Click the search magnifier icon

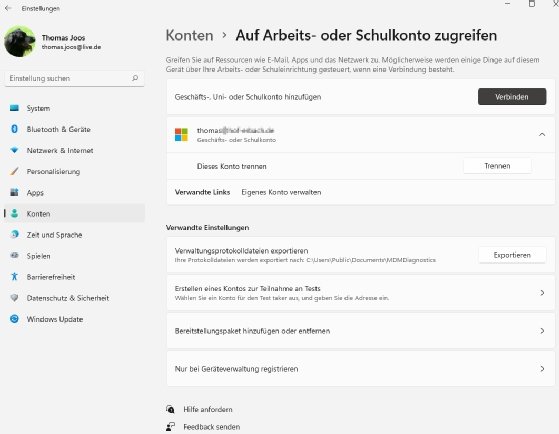coord(135,78)
